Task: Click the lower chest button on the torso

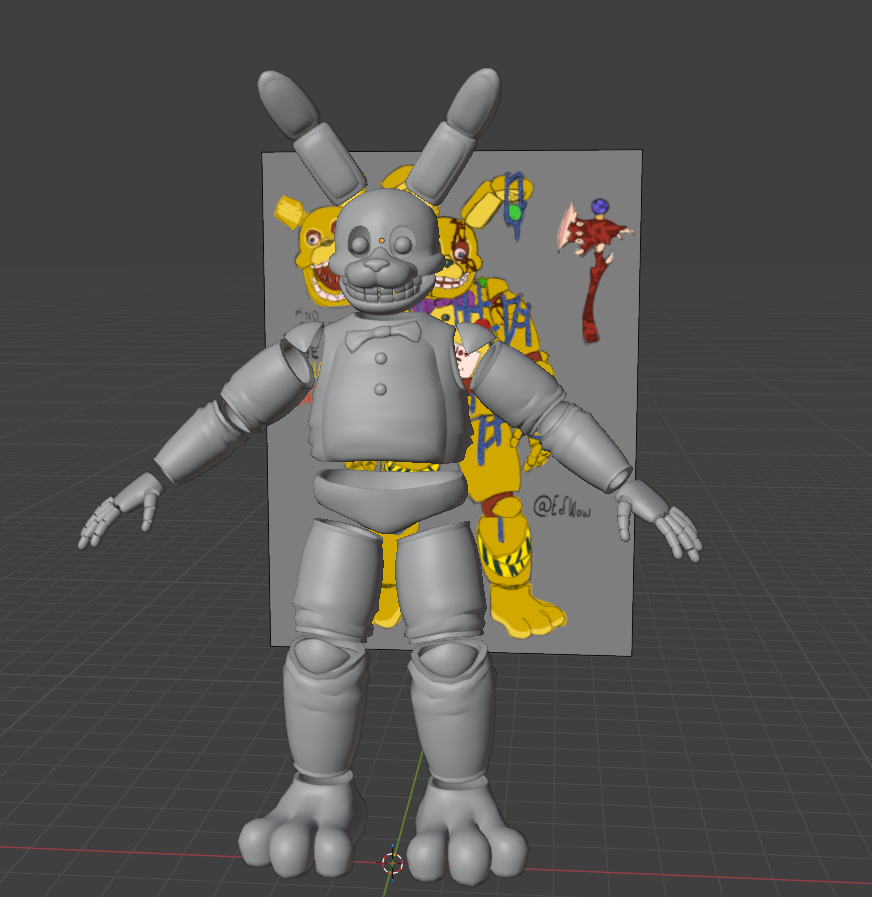Action: pyautogui.click(x=380, y=390)
